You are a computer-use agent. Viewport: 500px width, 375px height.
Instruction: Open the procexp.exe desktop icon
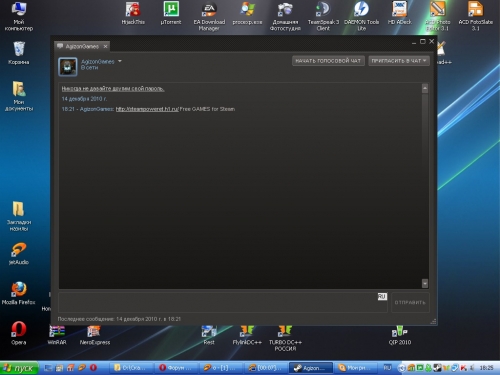click(x=247, y=13)
